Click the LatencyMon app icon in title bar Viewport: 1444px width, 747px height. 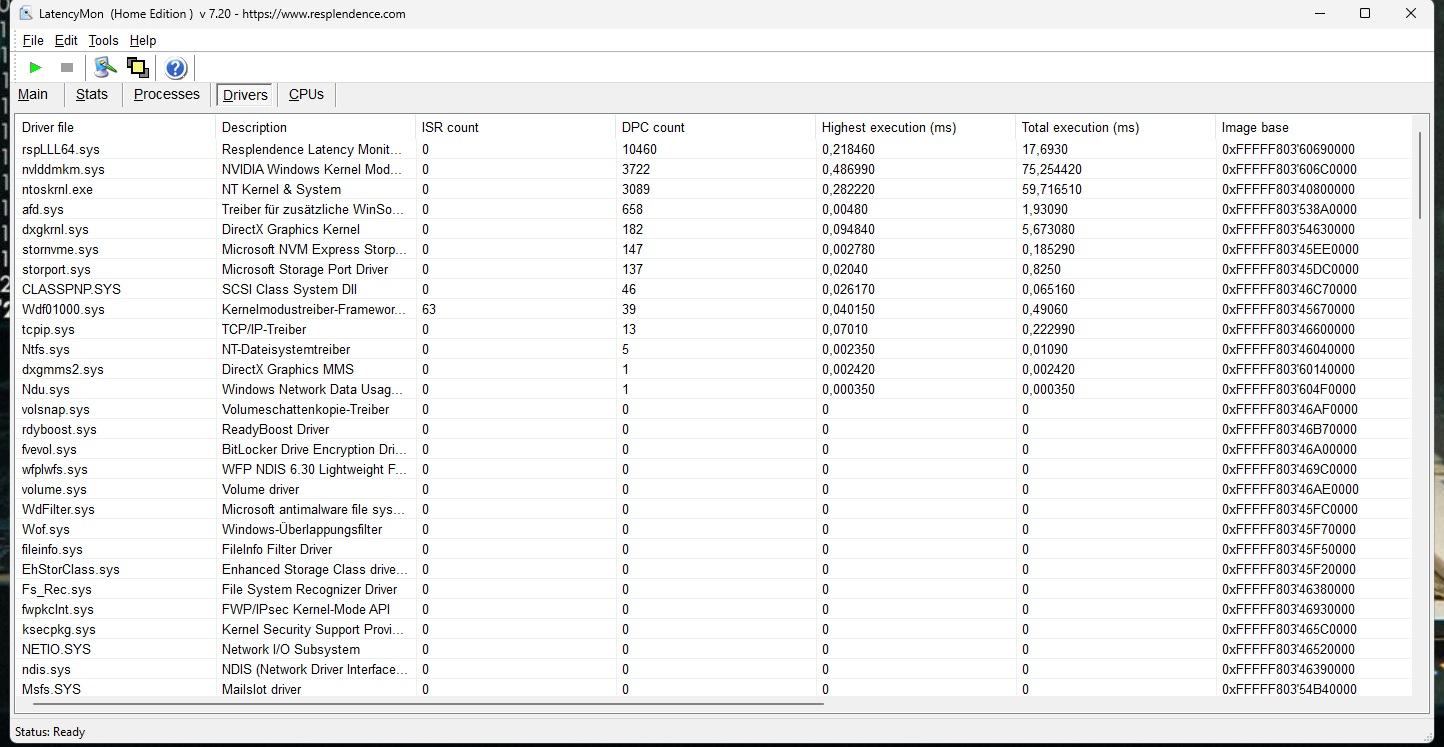26,14
